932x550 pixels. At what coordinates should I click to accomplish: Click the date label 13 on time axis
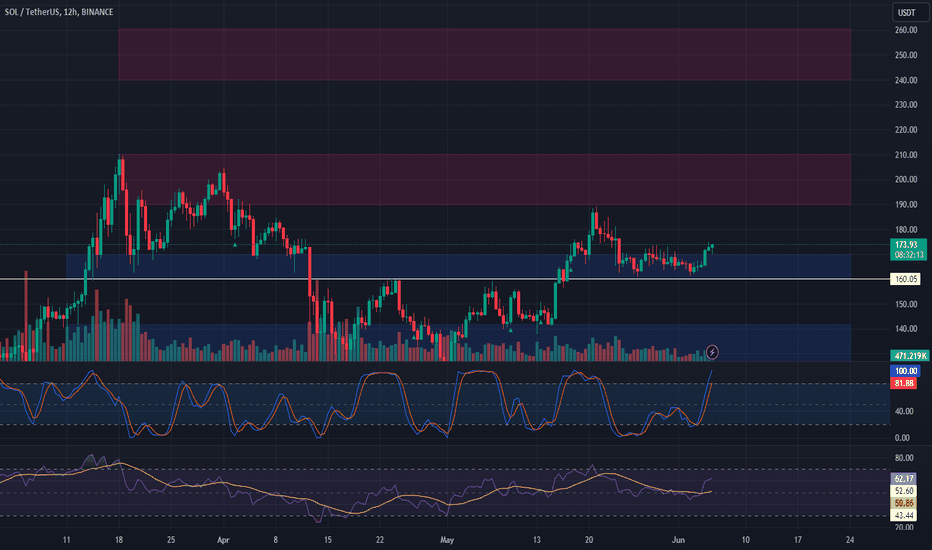(x=536, y=540)
